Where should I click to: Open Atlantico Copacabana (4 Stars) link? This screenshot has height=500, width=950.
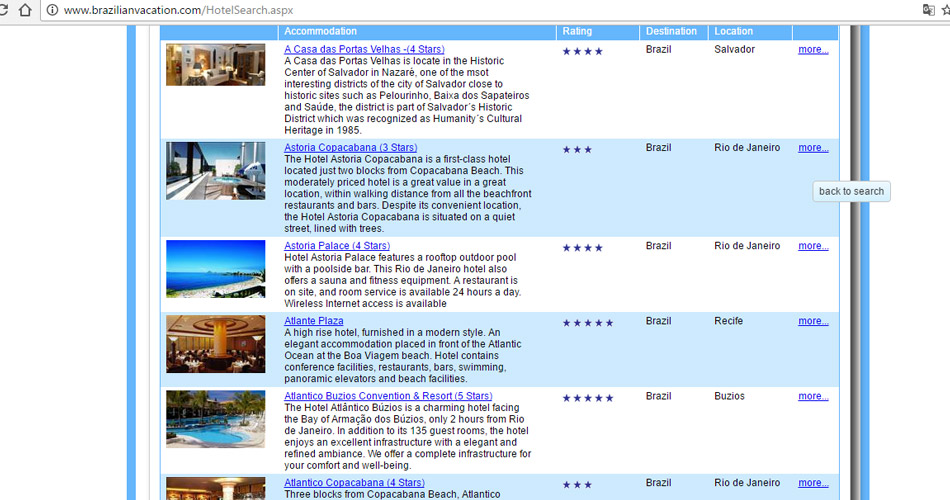(354, 482)
